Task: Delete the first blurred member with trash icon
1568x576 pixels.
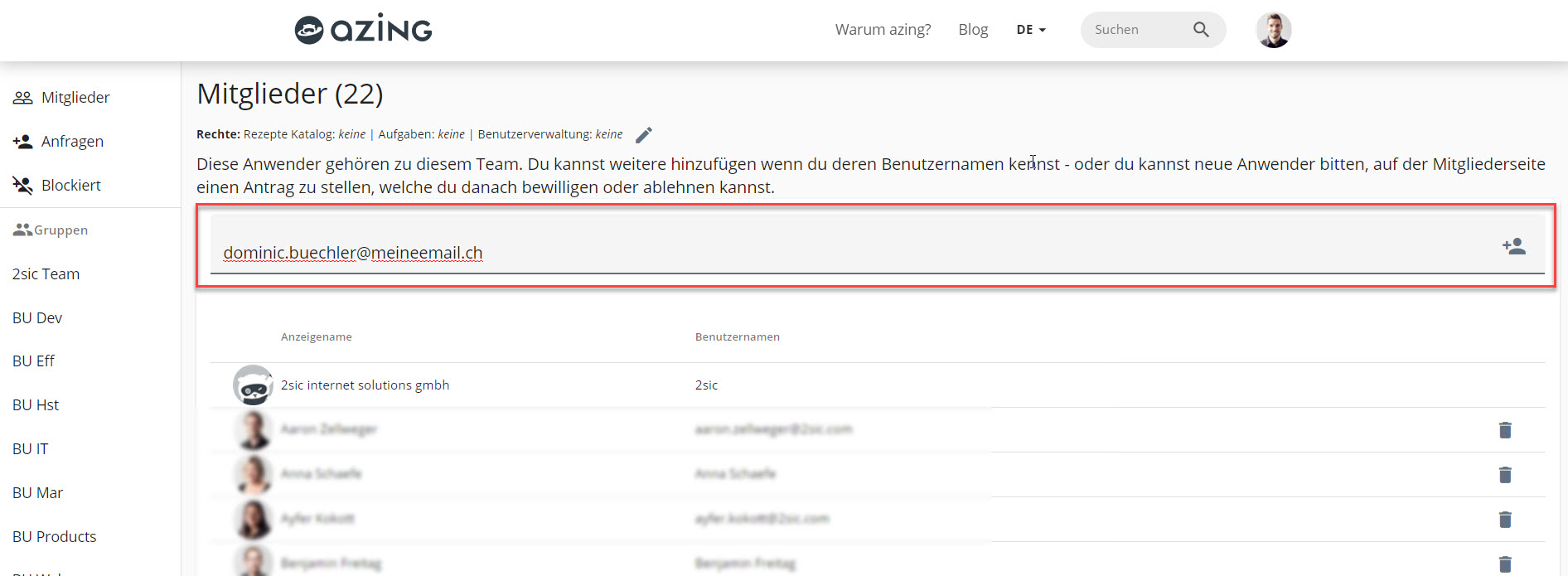Action: pyautogui.click(x=1505, y=430)
